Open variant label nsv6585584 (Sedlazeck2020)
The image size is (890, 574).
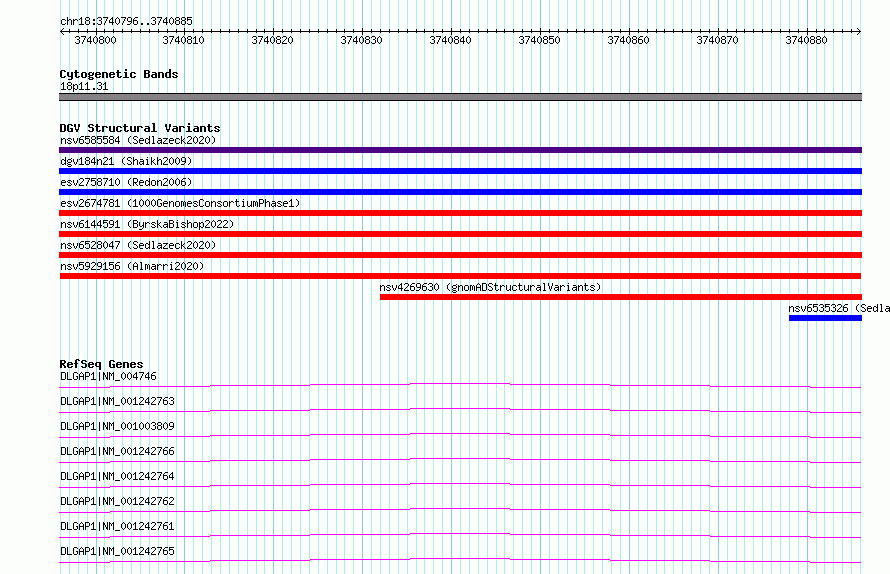(x=138, y=140)
